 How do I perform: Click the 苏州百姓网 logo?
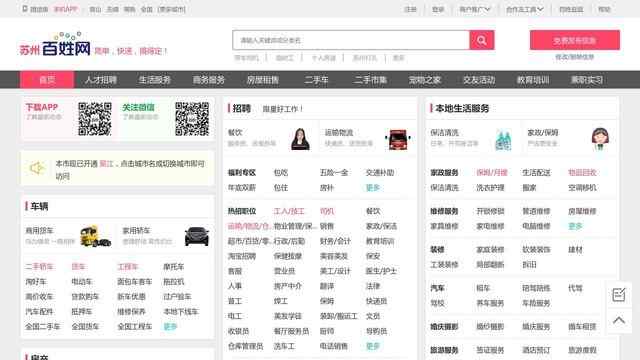pos(55,45)
